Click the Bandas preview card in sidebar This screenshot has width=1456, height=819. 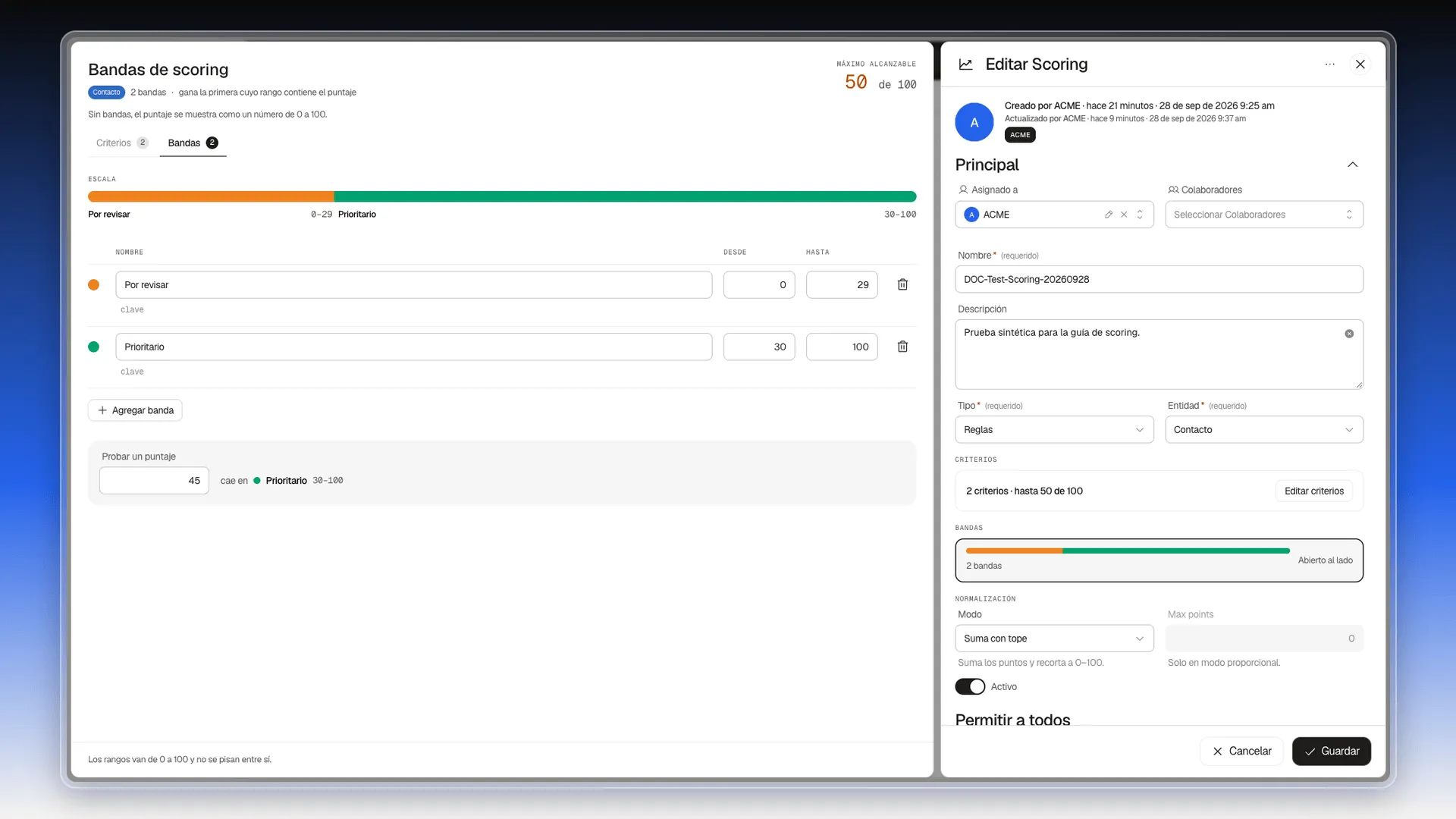[1159, 560]
